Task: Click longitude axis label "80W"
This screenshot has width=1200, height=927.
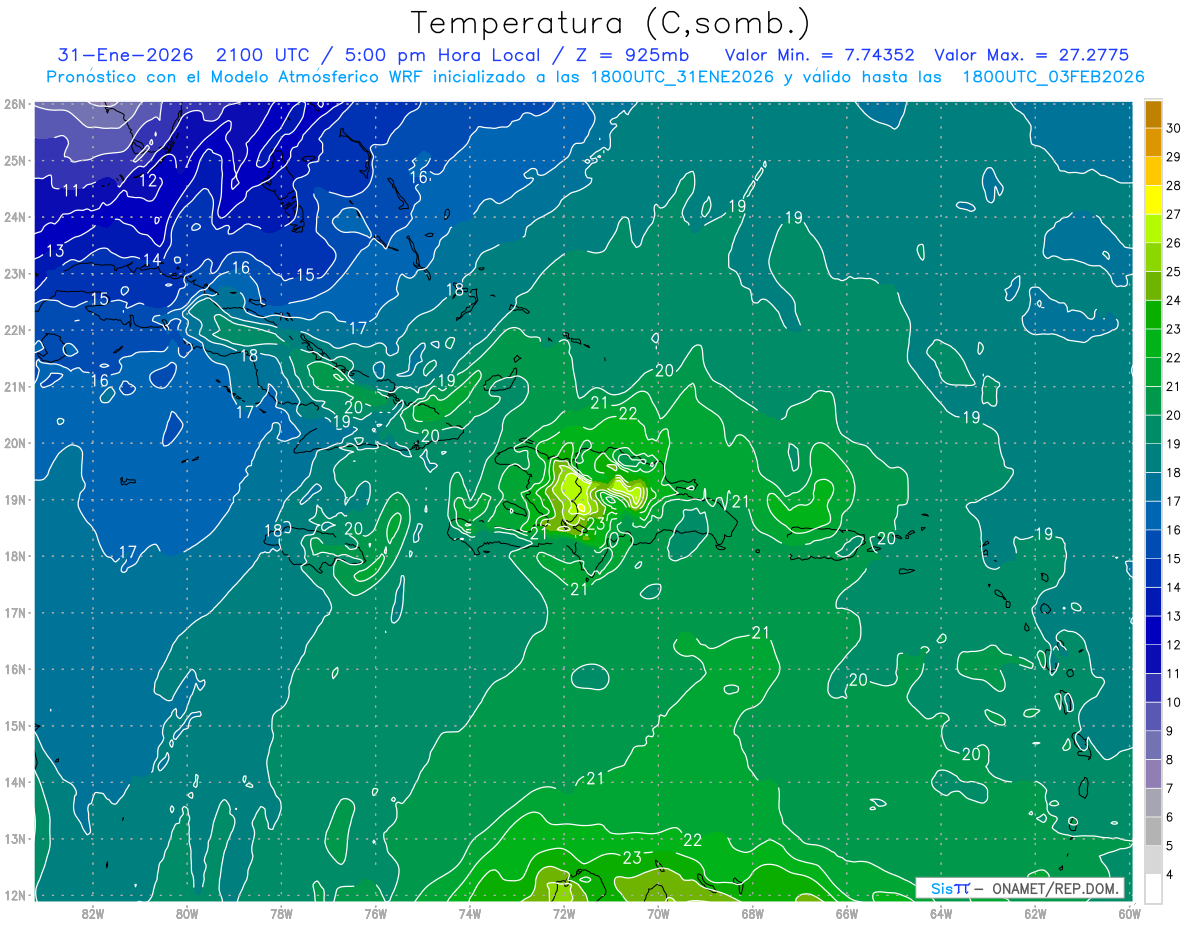Action: click(x=187, y=913)
